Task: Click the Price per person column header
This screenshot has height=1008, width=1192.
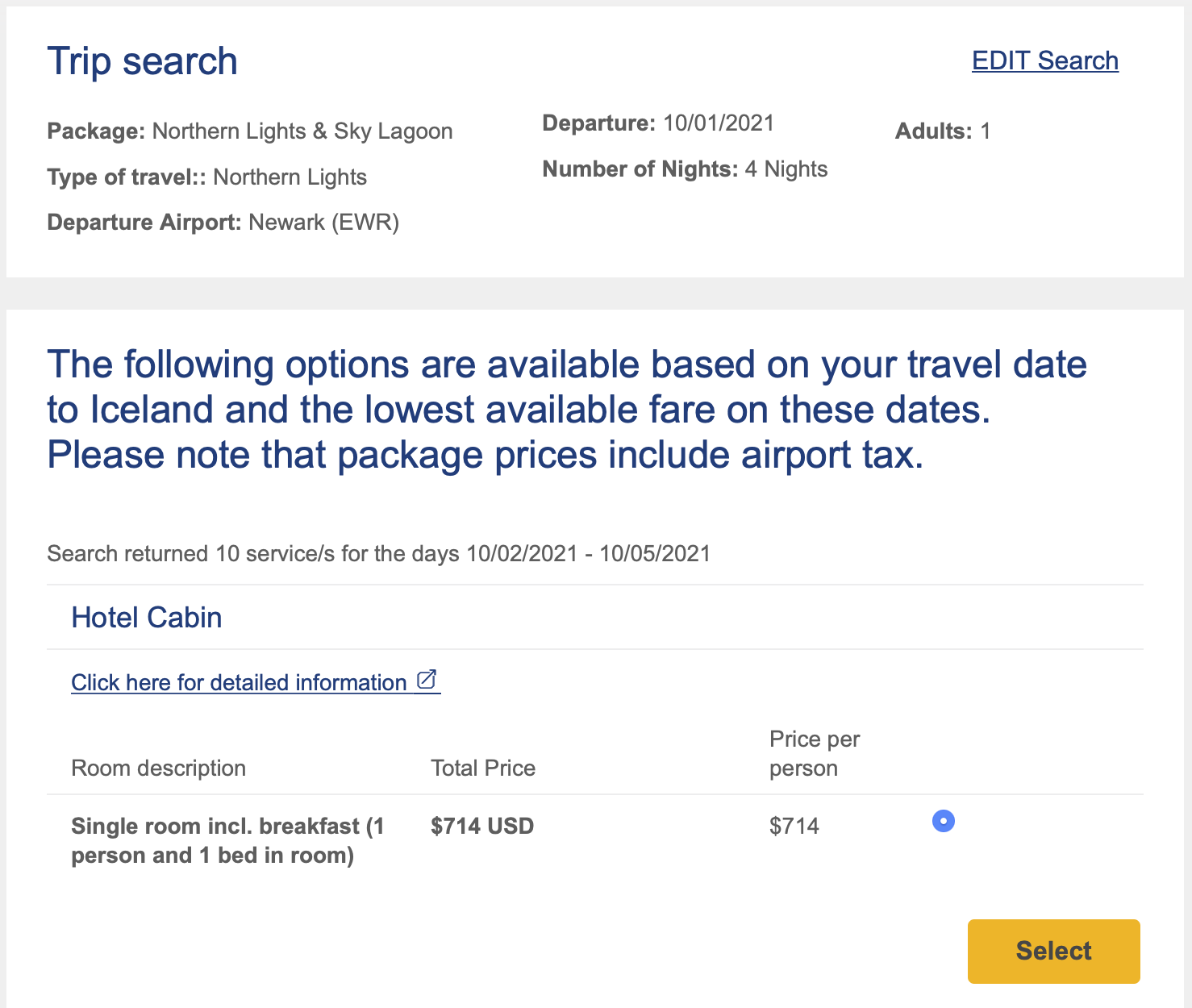Action: click(x=814, y=753)
